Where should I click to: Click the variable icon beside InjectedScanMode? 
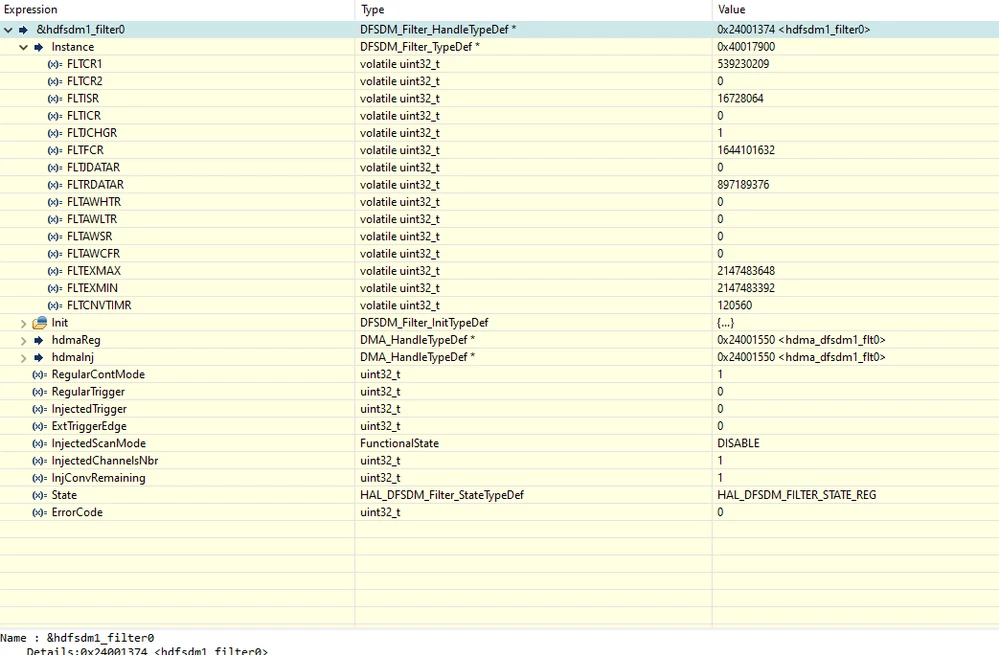40,443
